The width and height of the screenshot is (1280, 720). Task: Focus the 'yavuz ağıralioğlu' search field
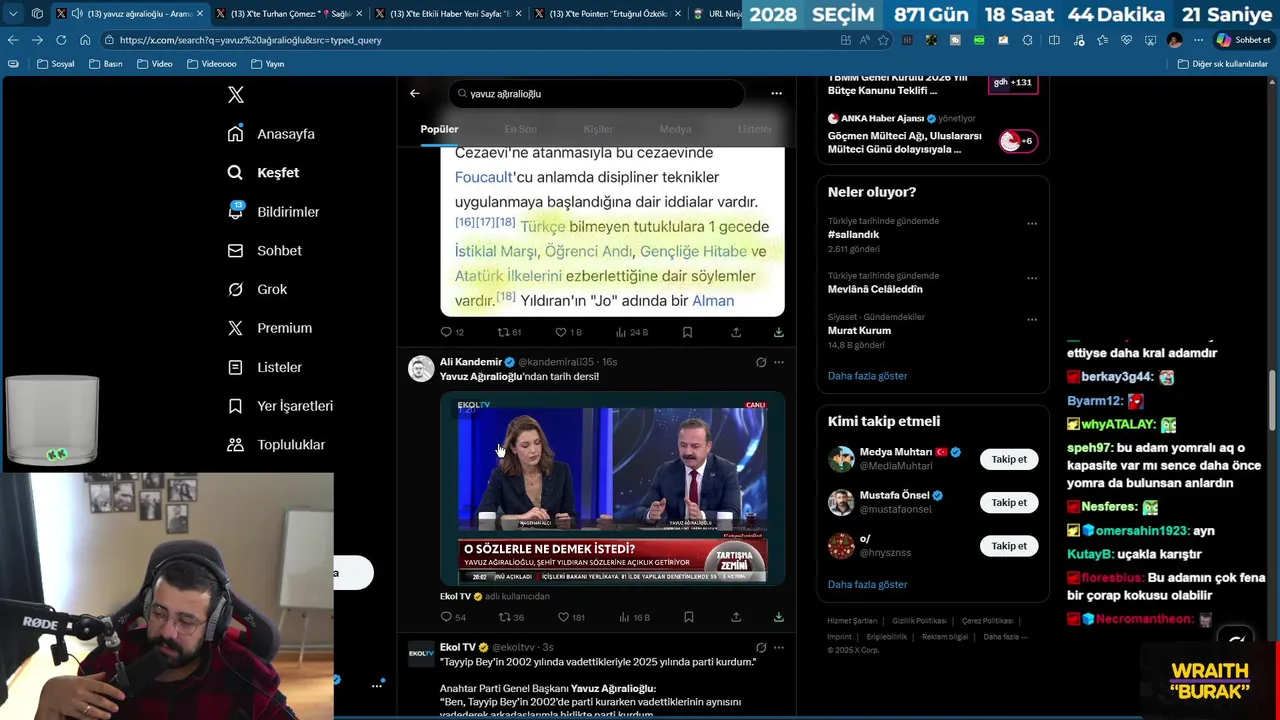[596, 93]
